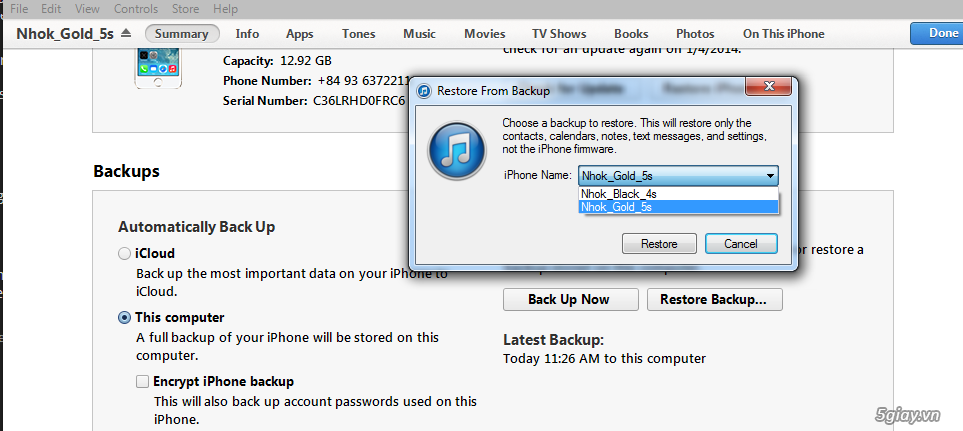
Task: Click the Restore From Backup title text
Action: 493,91
